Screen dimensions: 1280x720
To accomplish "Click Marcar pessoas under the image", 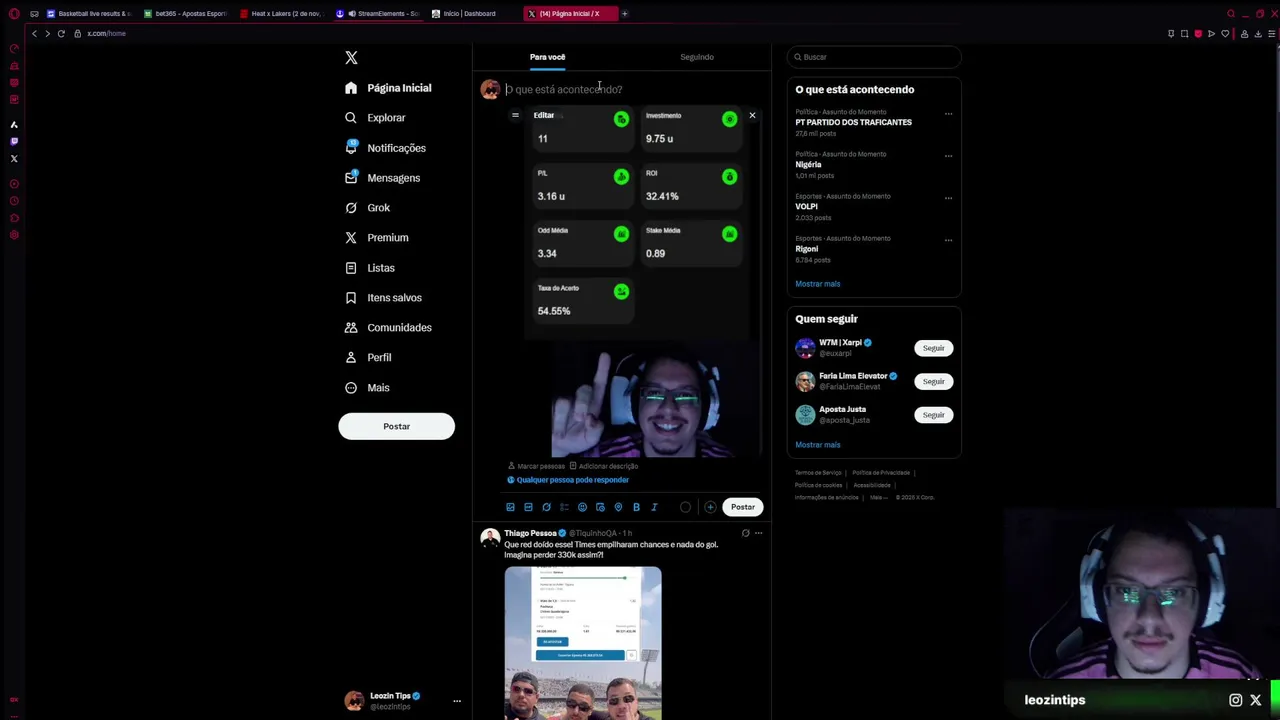I will click(x=537, y=466).
